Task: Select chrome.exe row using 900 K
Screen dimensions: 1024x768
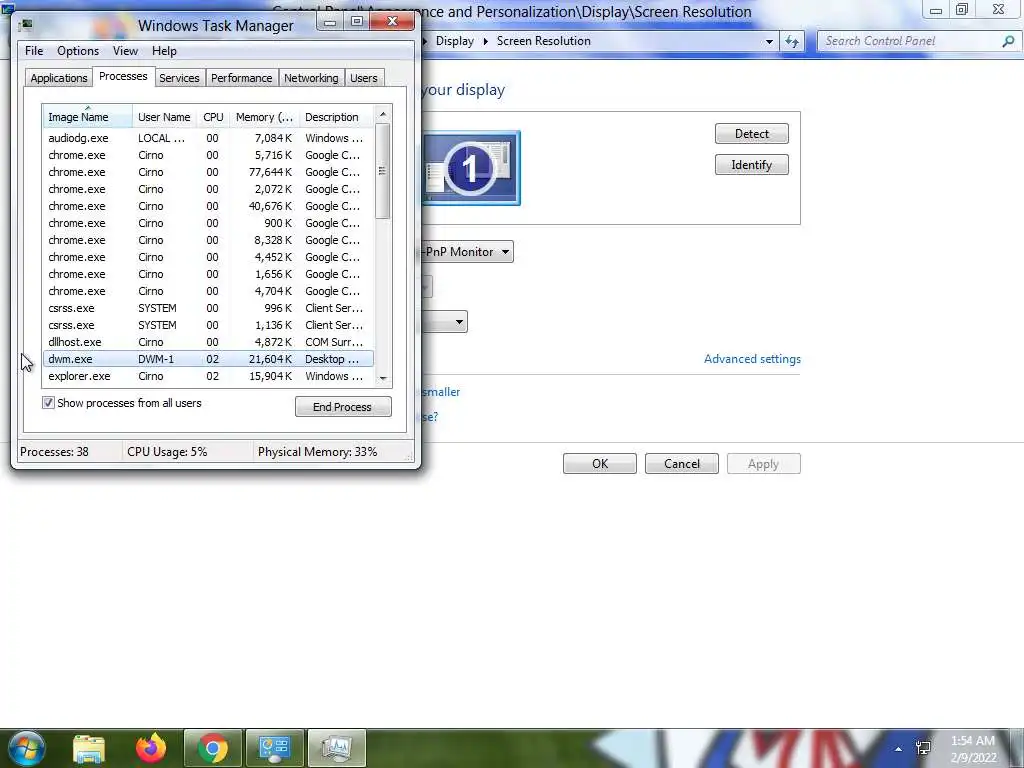Action: point(208,223)
